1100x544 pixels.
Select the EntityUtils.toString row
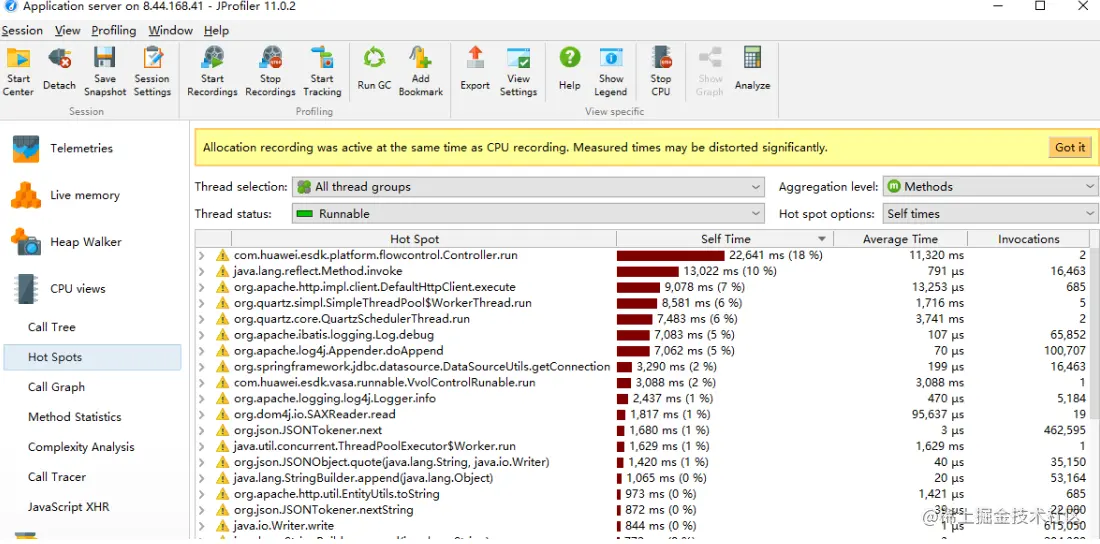(643, 494)
